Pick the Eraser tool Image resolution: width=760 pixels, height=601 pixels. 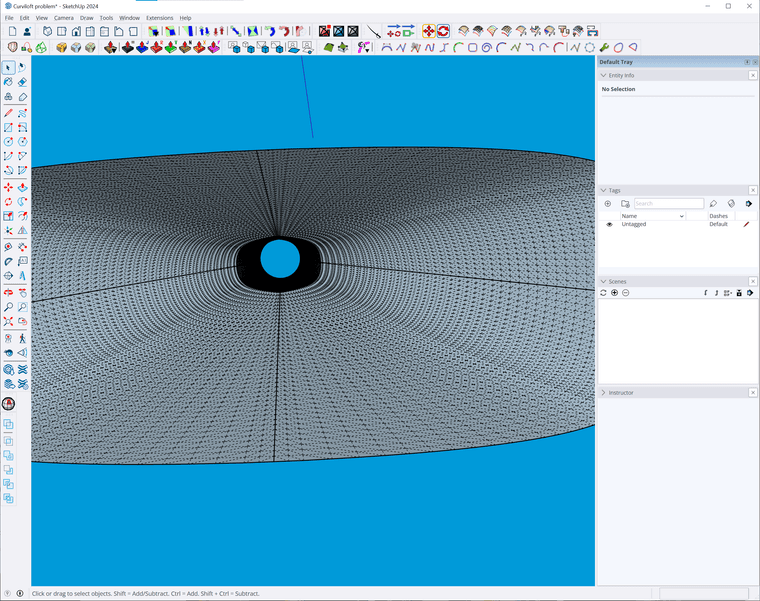(22, 82)
